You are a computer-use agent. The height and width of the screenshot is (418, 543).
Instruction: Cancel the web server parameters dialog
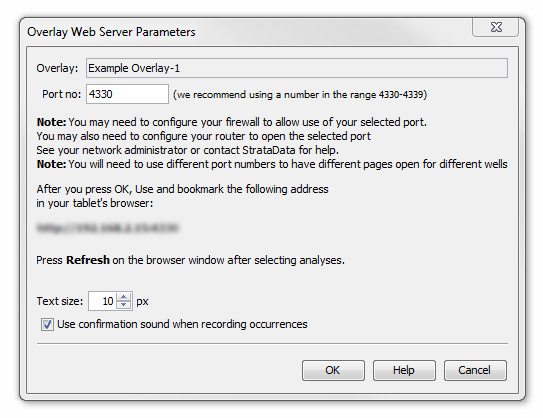475,370
